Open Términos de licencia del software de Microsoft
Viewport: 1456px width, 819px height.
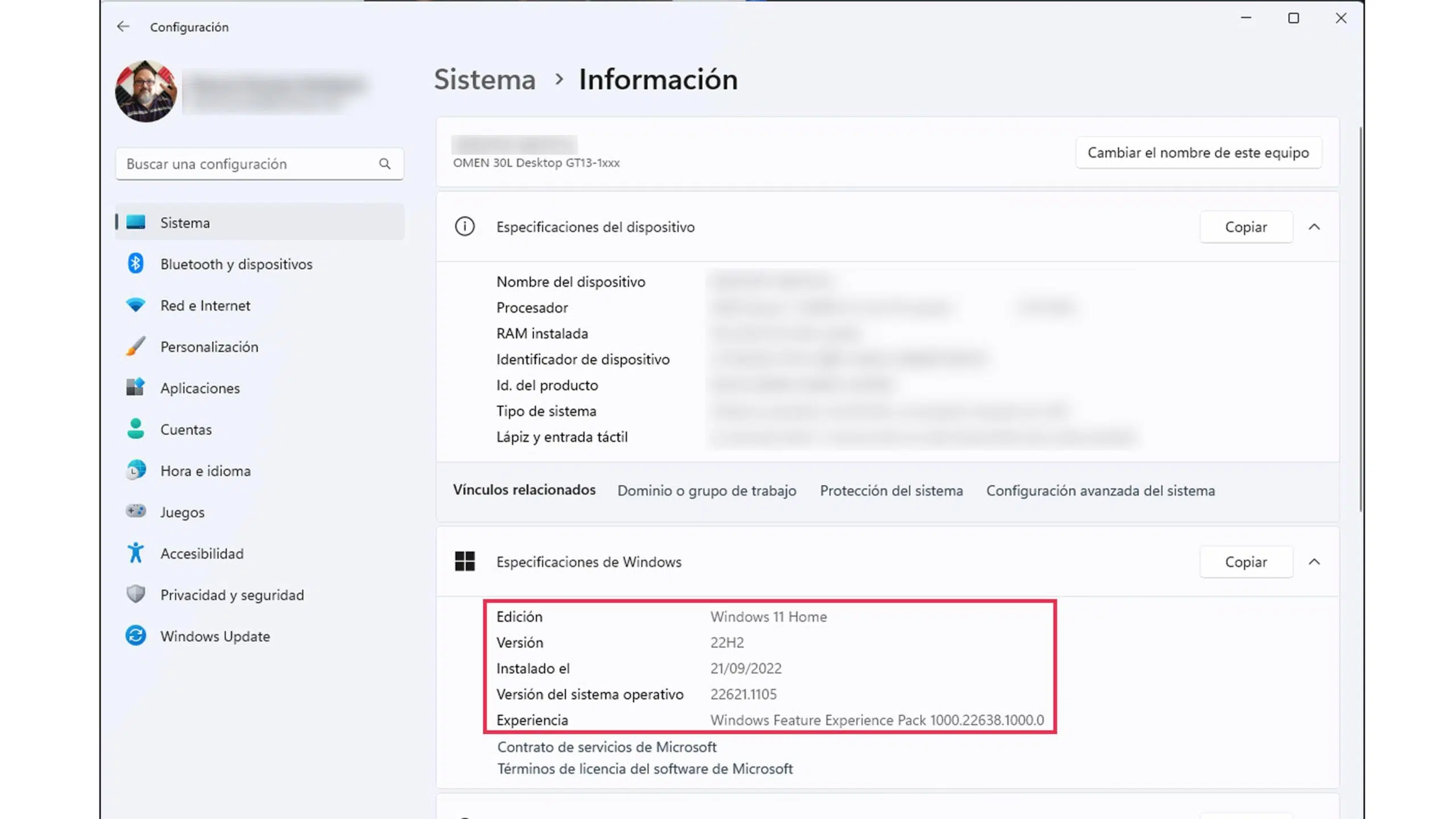645,769
